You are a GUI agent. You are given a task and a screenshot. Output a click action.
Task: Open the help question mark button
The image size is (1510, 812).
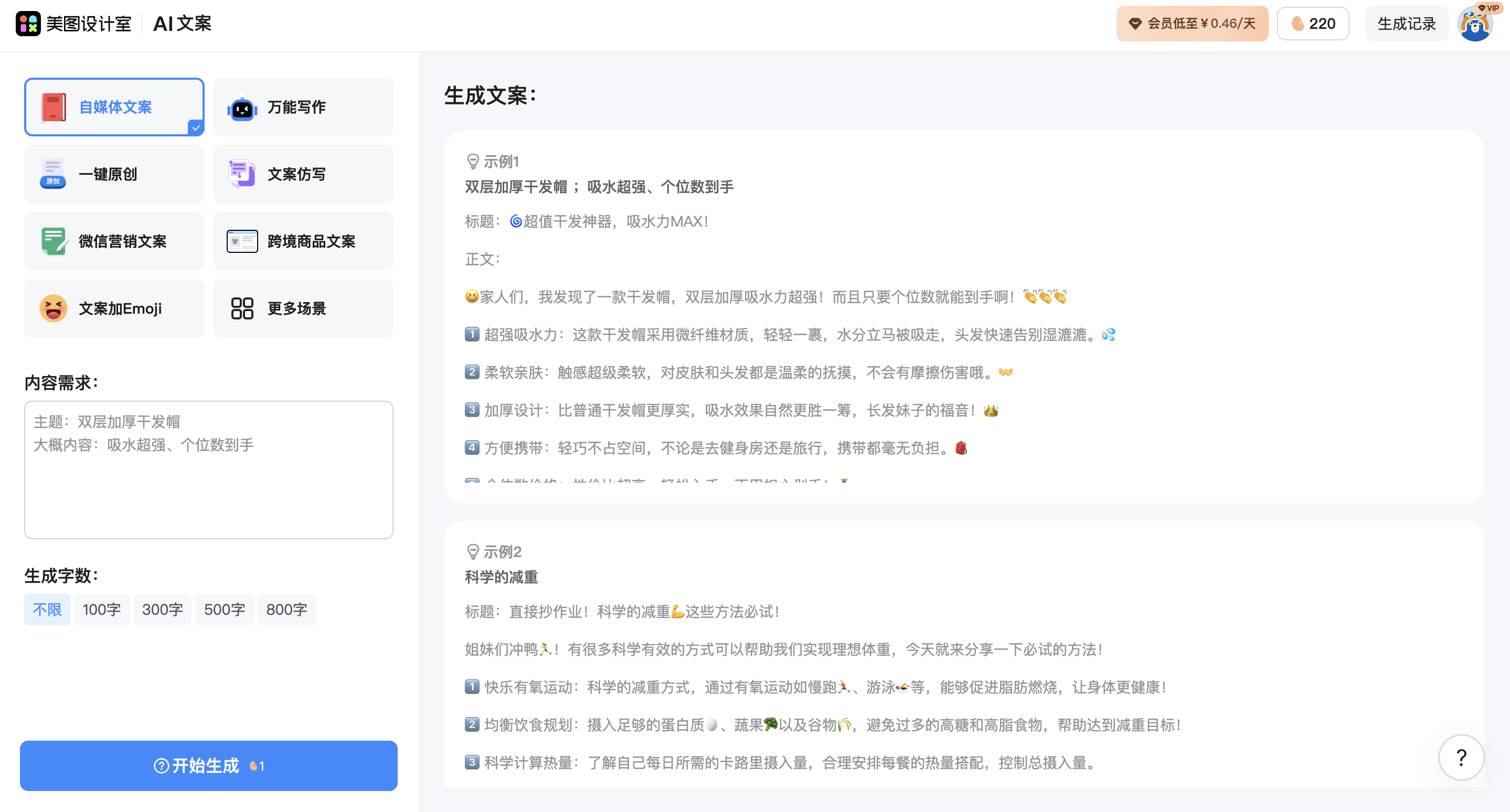pyautogui.click(x=1461, y=757)
